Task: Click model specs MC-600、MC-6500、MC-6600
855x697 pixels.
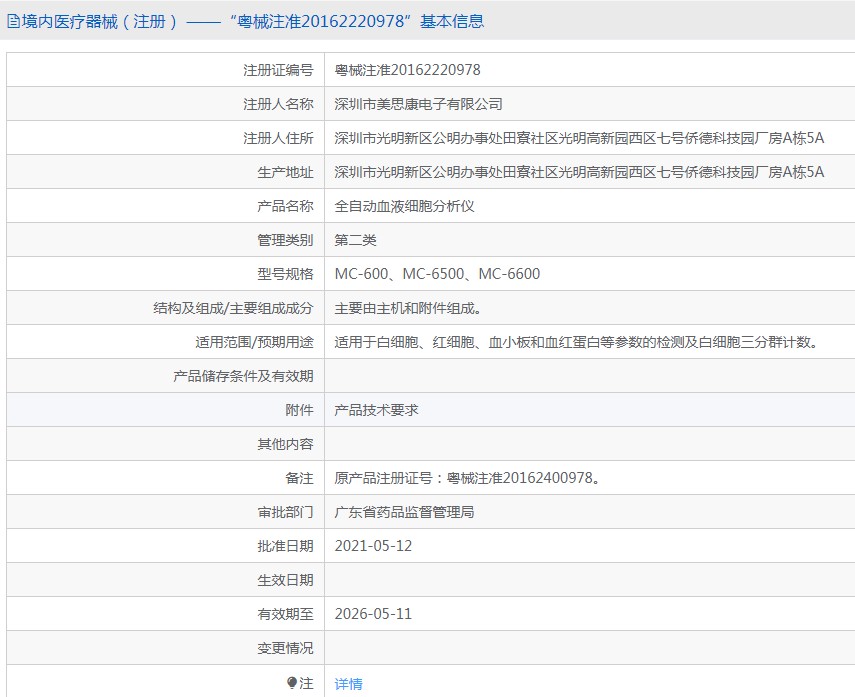Action: 437,274
